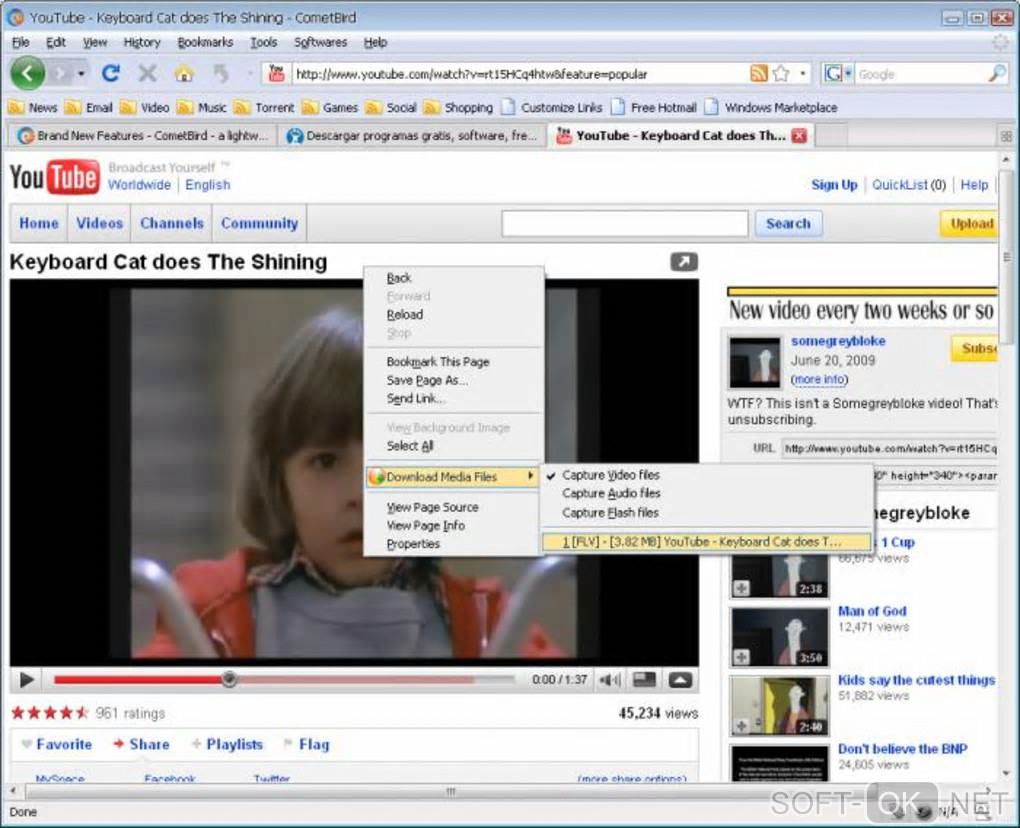Mute video with the speaker volume icon

610,680
